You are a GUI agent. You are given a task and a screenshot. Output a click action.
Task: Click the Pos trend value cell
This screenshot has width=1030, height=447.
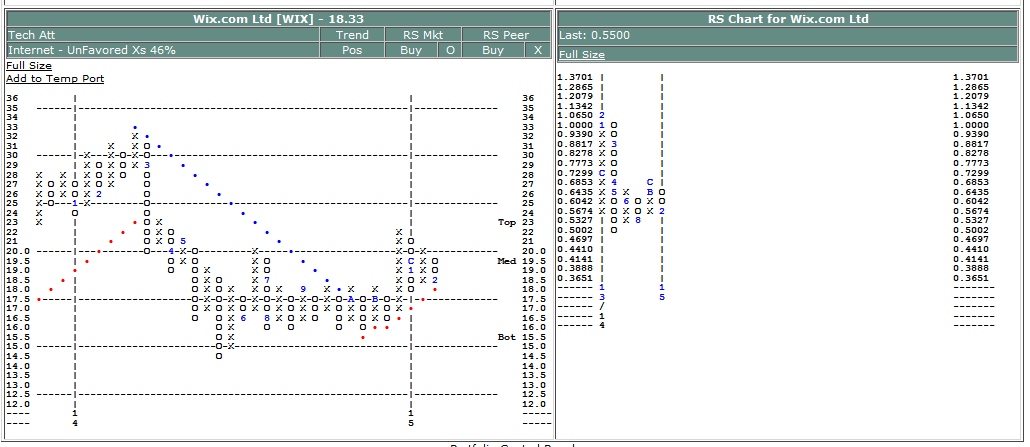[352, 50]
